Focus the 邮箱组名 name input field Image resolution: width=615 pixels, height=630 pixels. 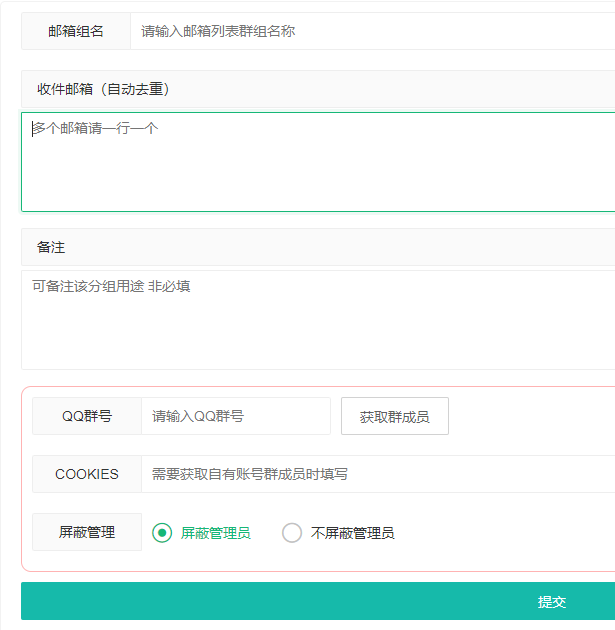point(373,31)
